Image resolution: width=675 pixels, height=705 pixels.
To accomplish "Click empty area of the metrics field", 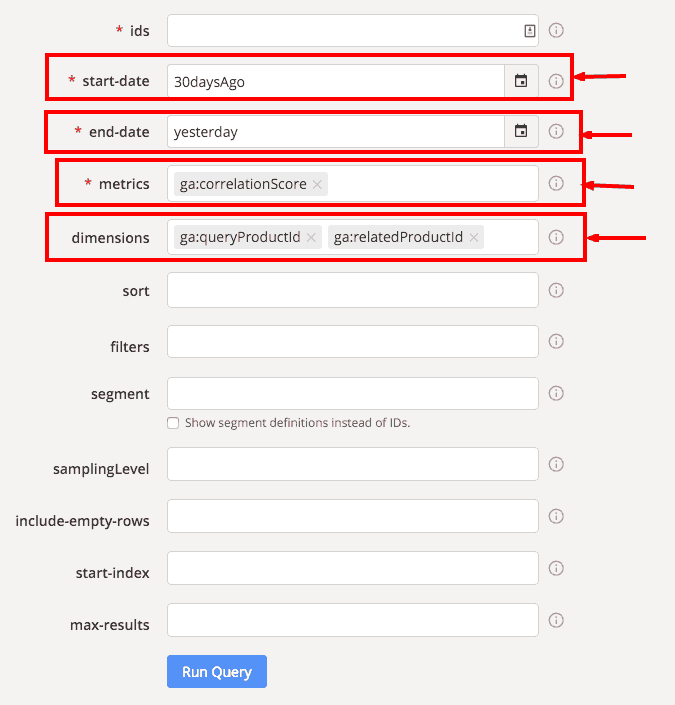I will click(432, 183).
